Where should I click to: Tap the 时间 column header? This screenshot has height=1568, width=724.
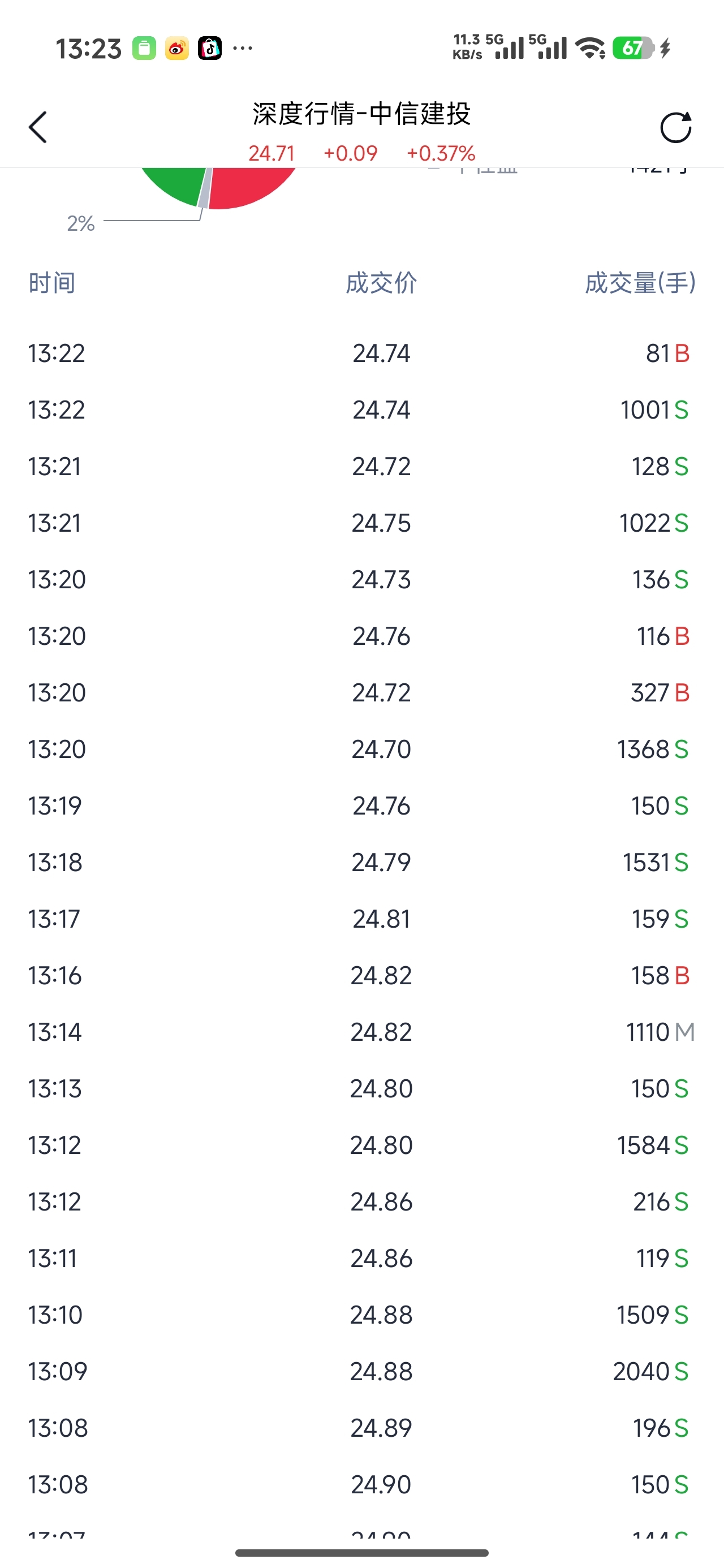pos(52,283)
